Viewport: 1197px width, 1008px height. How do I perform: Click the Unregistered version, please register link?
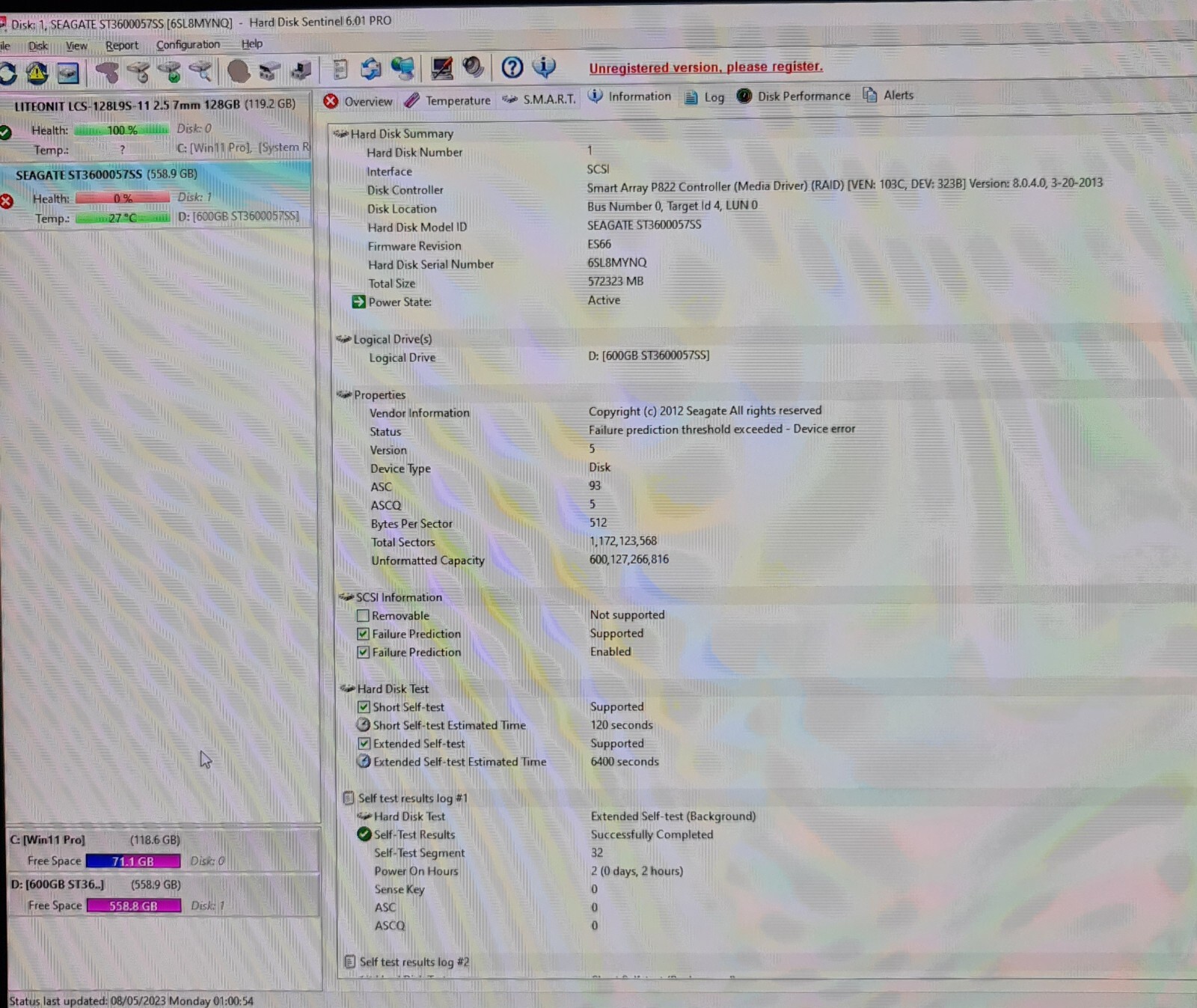point(705,67)
